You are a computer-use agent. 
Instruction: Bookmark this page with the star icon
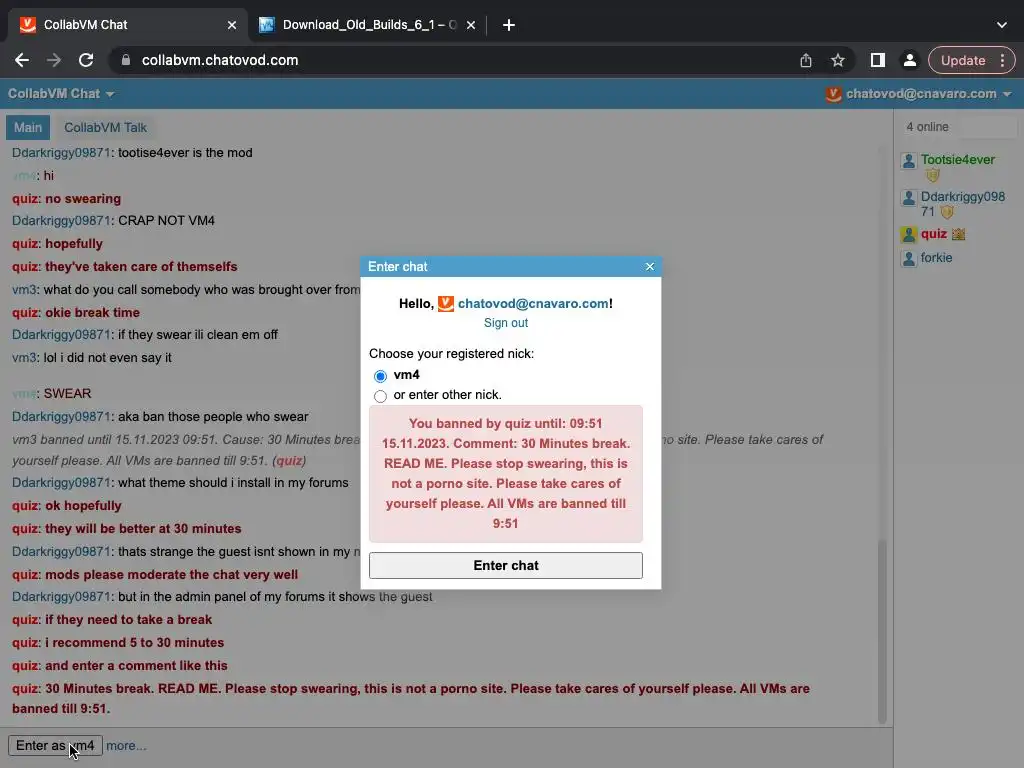(838, 60)
